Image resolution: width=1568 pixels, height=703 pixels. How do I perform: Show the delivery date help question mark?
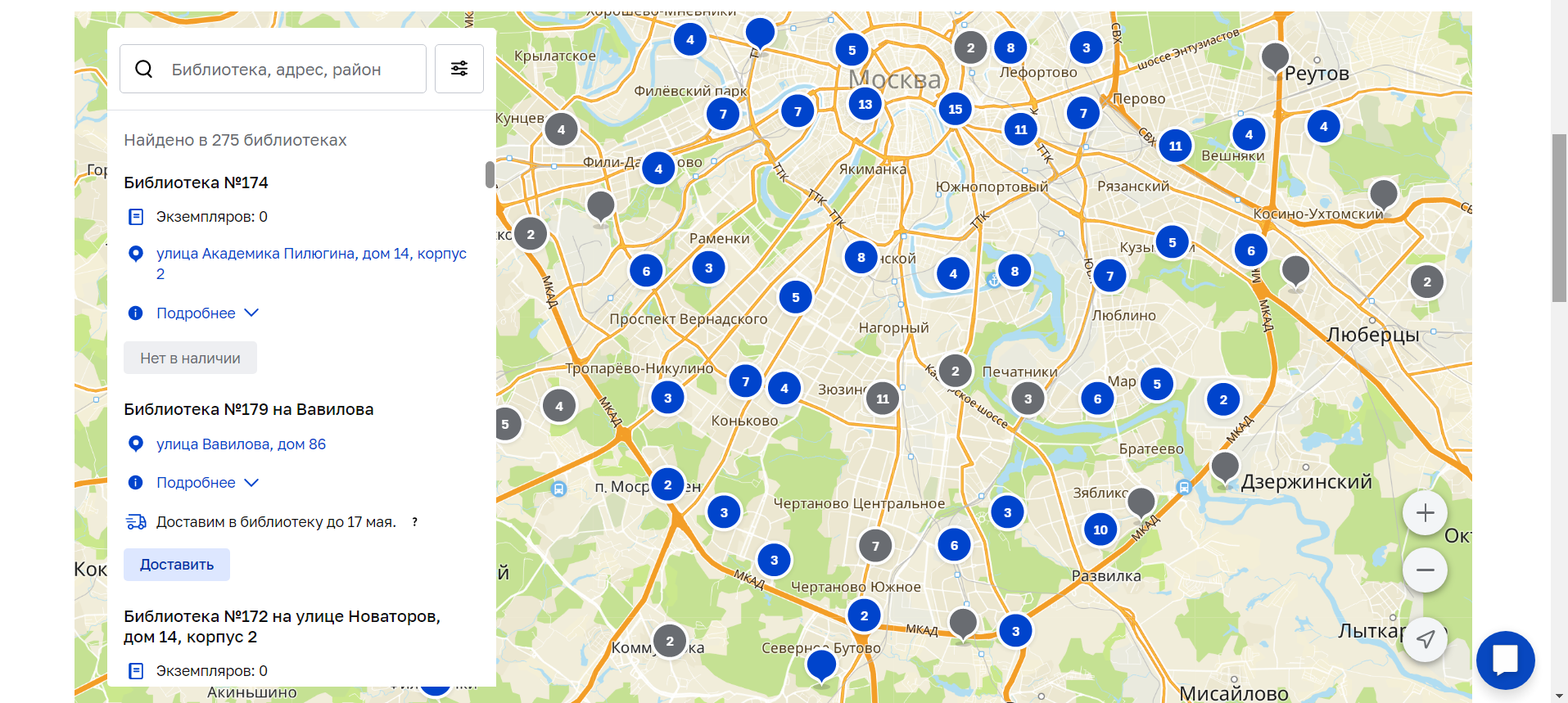pos(415,522)
